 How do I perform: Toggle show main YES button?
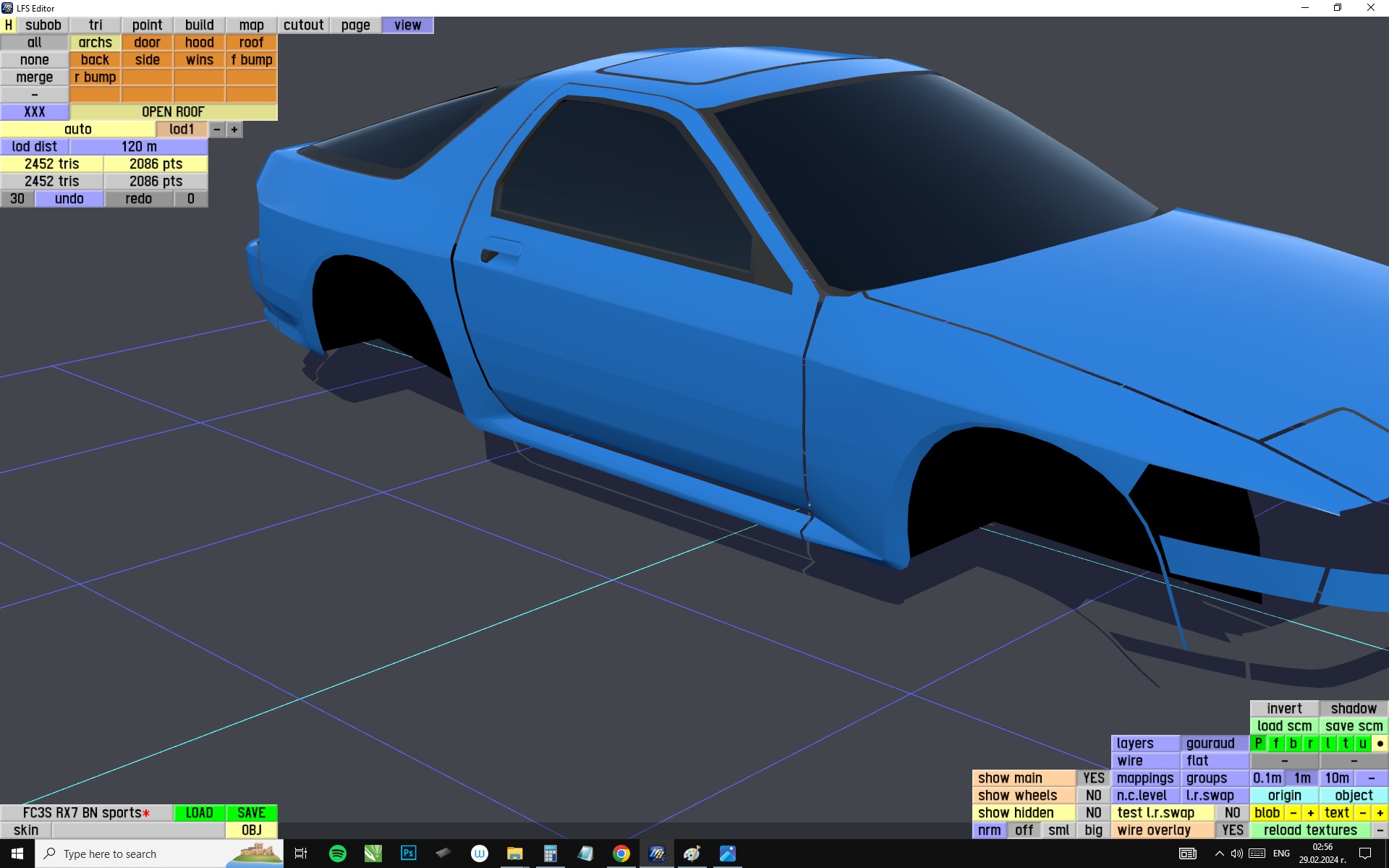pyautogui.click(x=1093, y=778)
